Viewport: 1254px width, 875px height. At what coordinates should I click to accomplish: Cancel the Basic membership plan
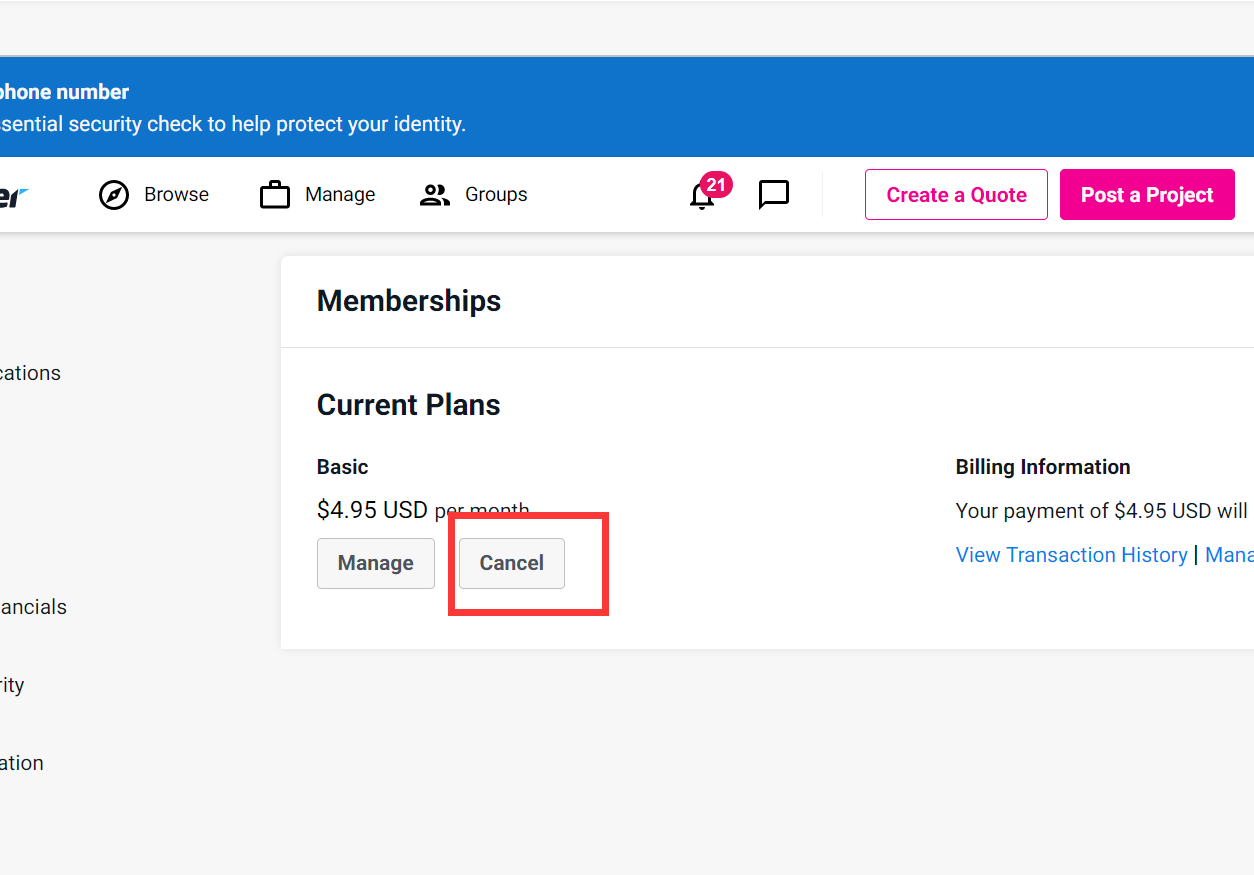(x=511, y=563)
